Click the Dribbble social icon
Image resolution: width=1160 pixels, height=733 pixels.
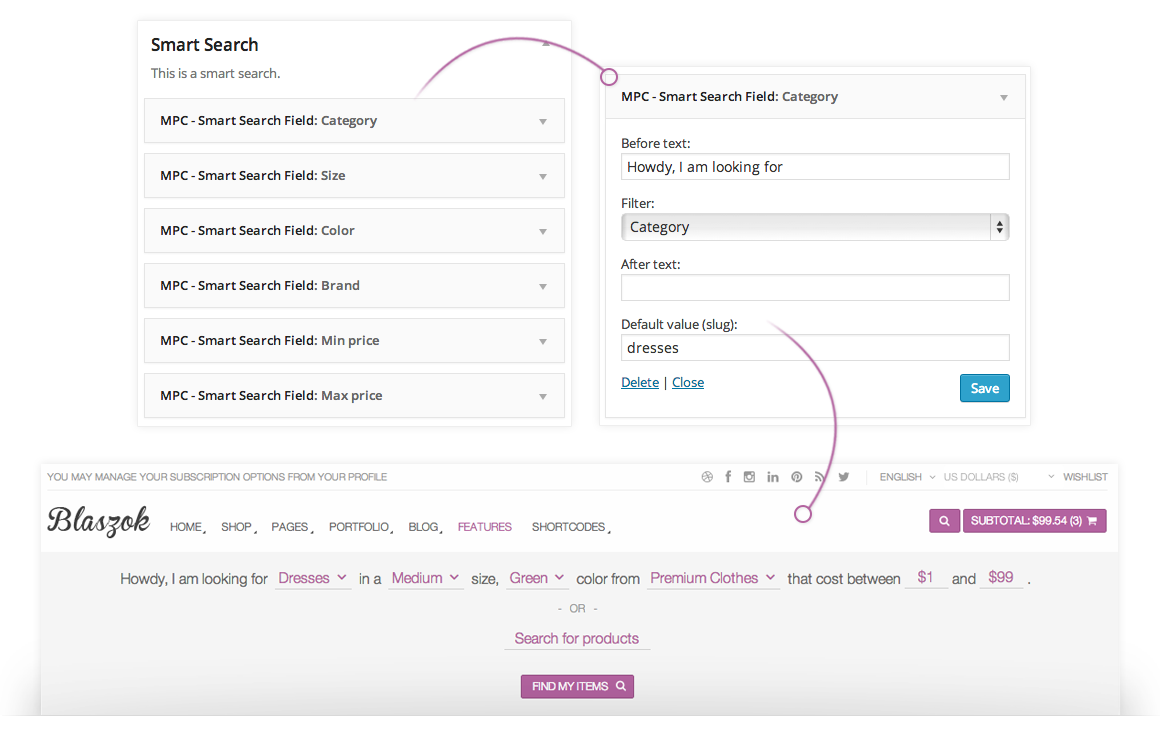click(708, 477)
